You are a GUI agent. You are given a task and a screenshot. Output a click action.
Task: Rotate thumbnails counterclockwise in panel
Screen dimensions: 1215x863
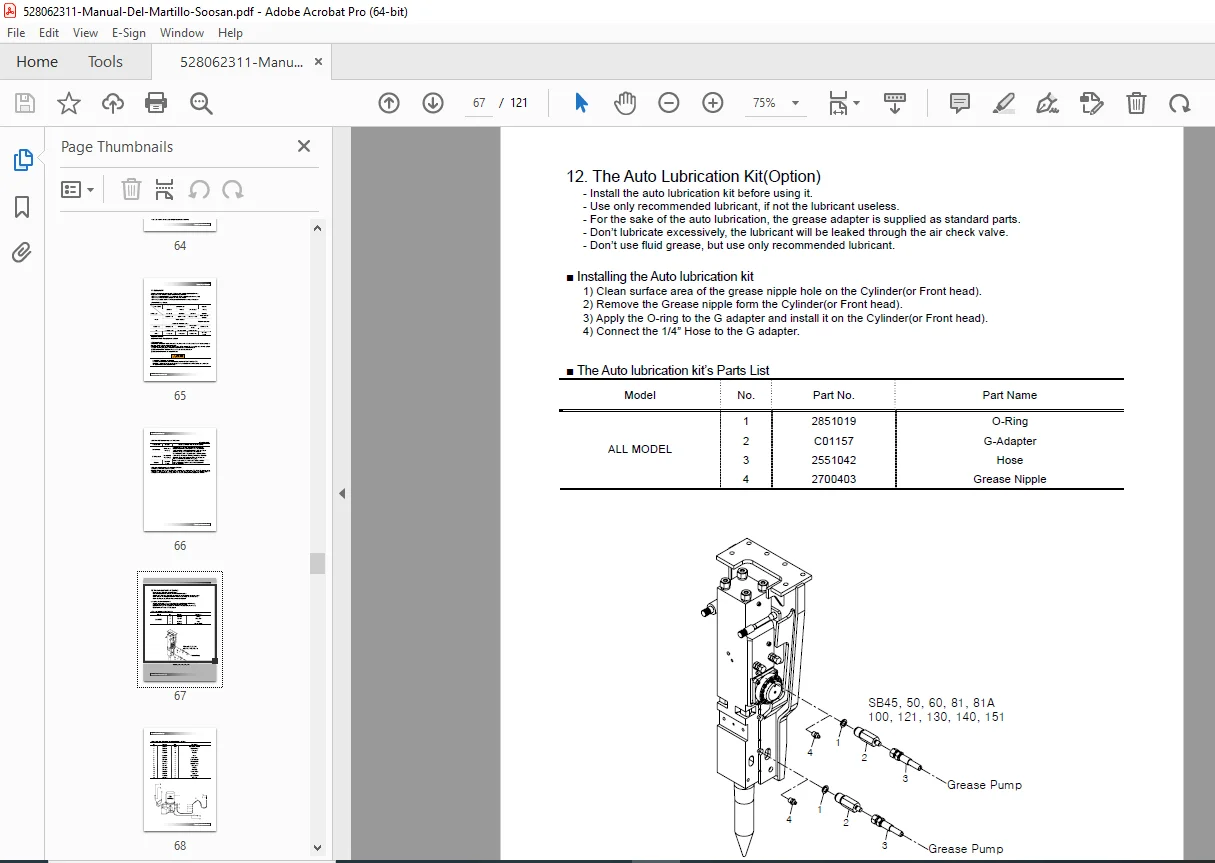199,189
